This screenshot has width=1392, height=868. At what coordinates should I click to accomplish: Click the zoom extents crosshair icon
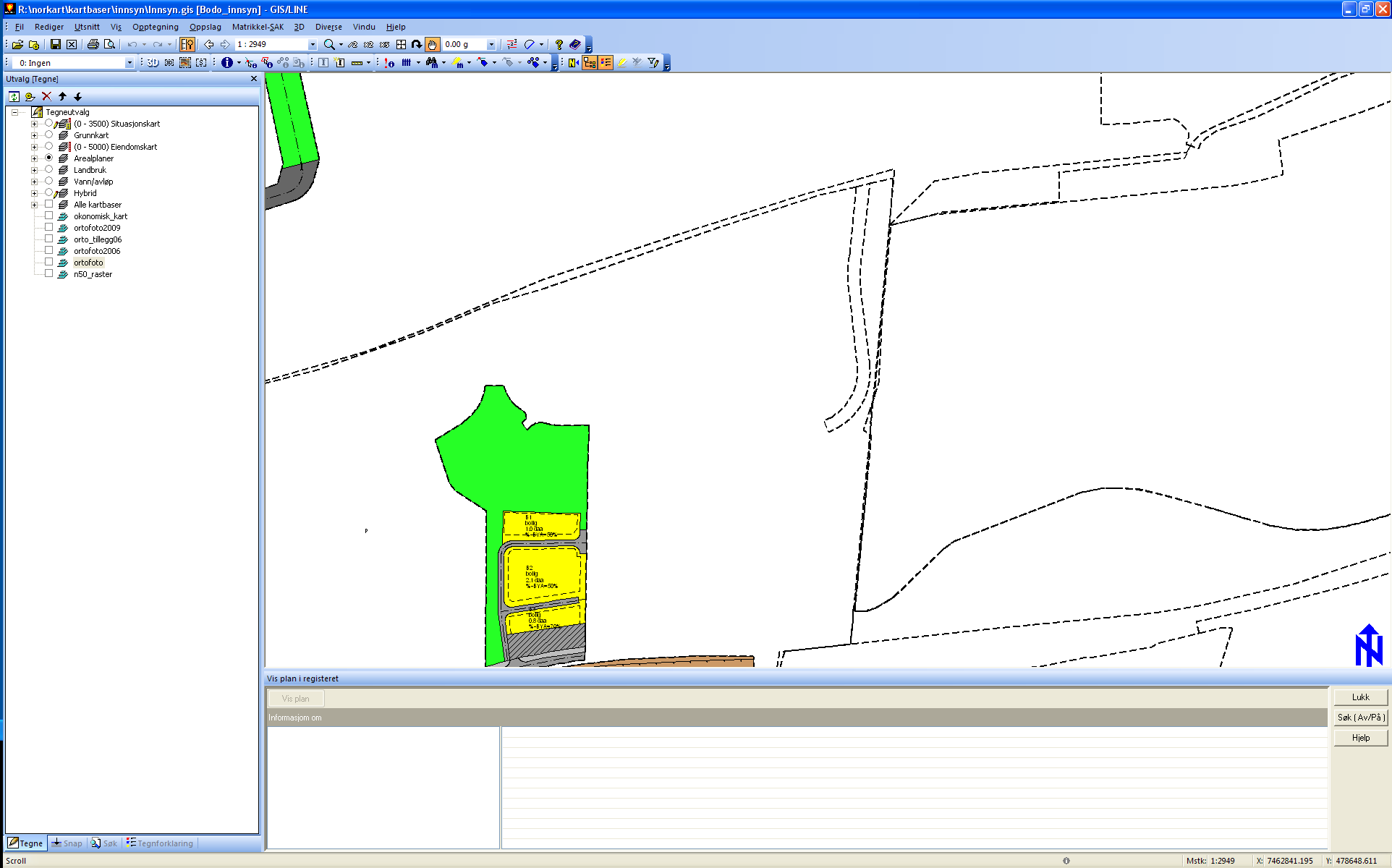[401, 44]
